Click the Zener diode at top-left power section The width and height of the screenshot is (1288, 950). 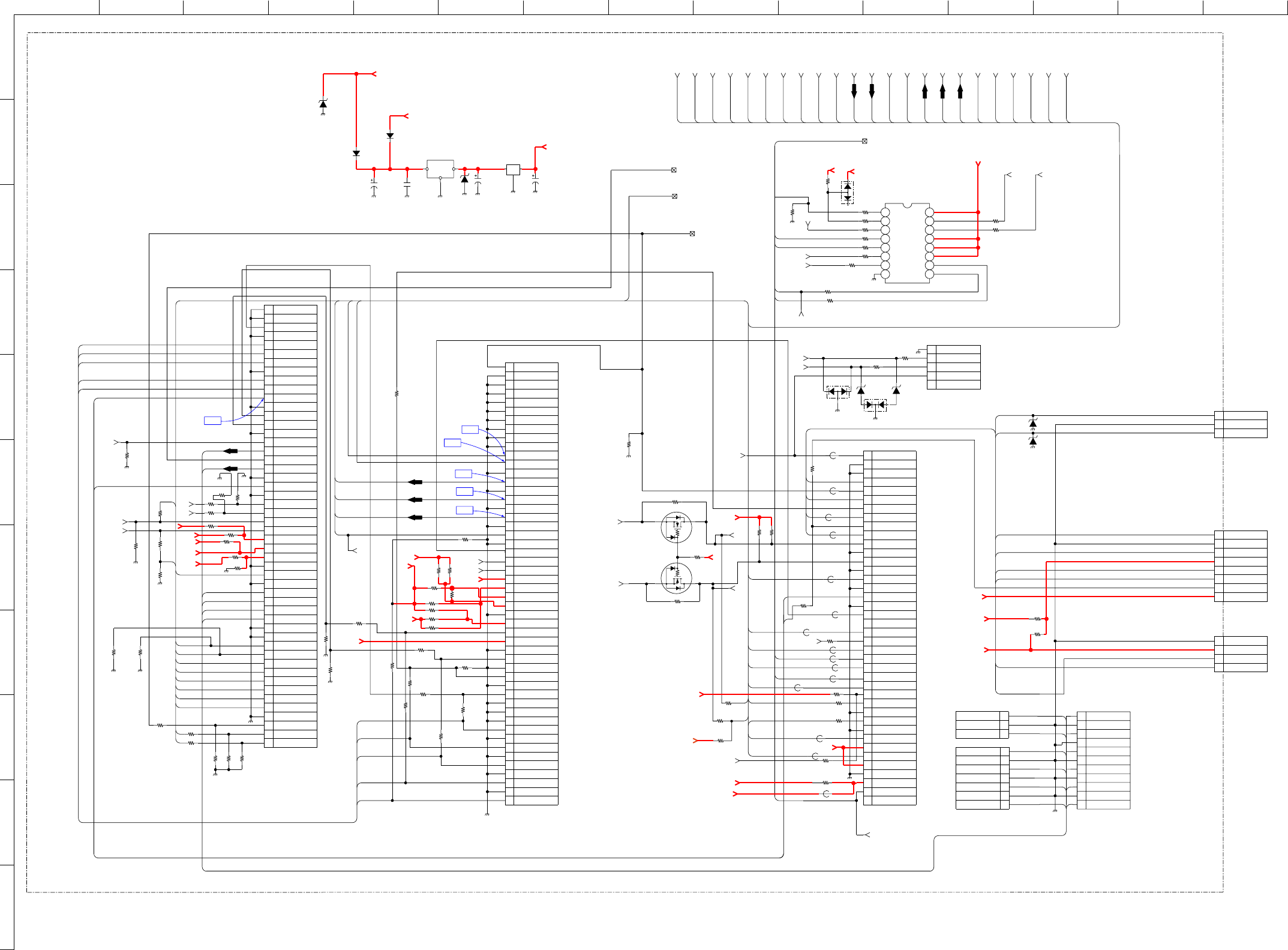point(323,104)
